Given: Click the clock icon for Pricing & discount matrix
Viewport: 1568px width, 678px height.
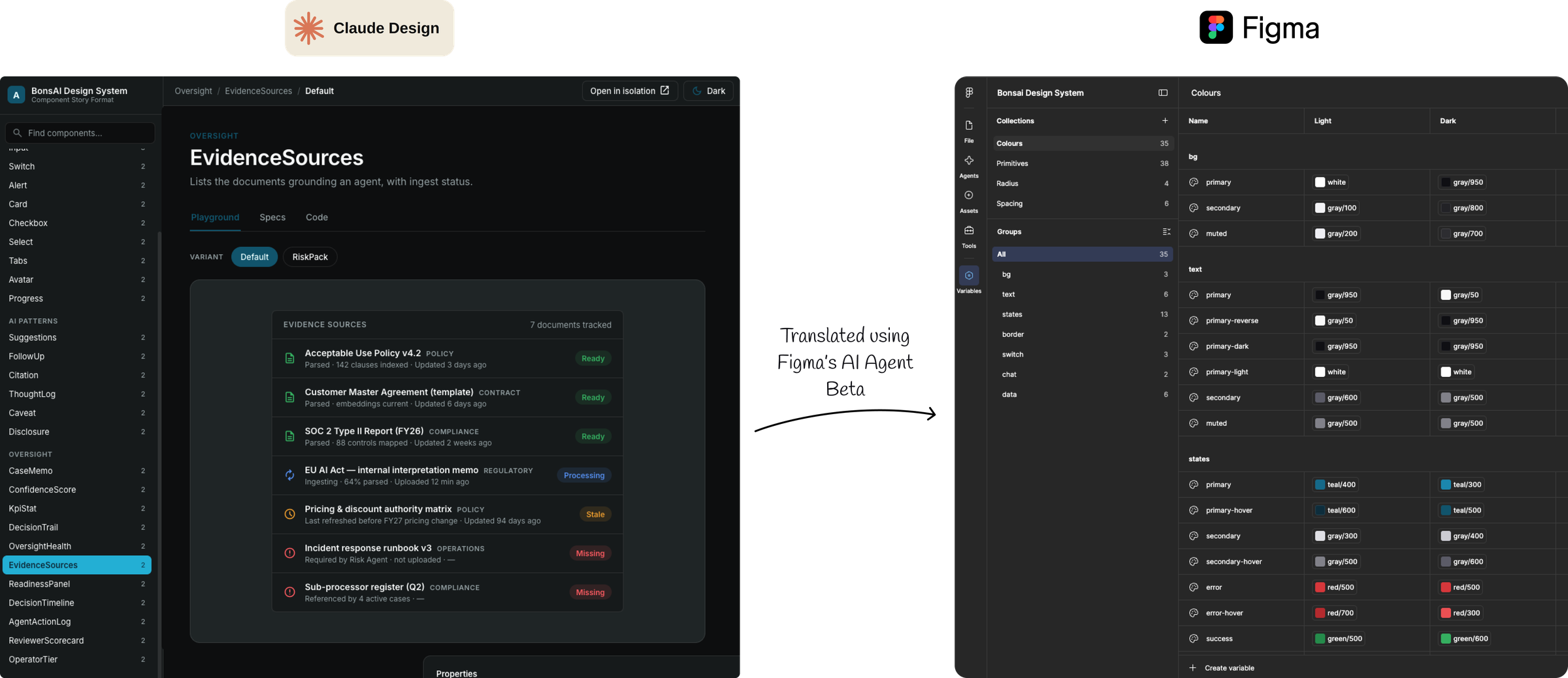Looking at the screenshot, I should tap(289, 515).
